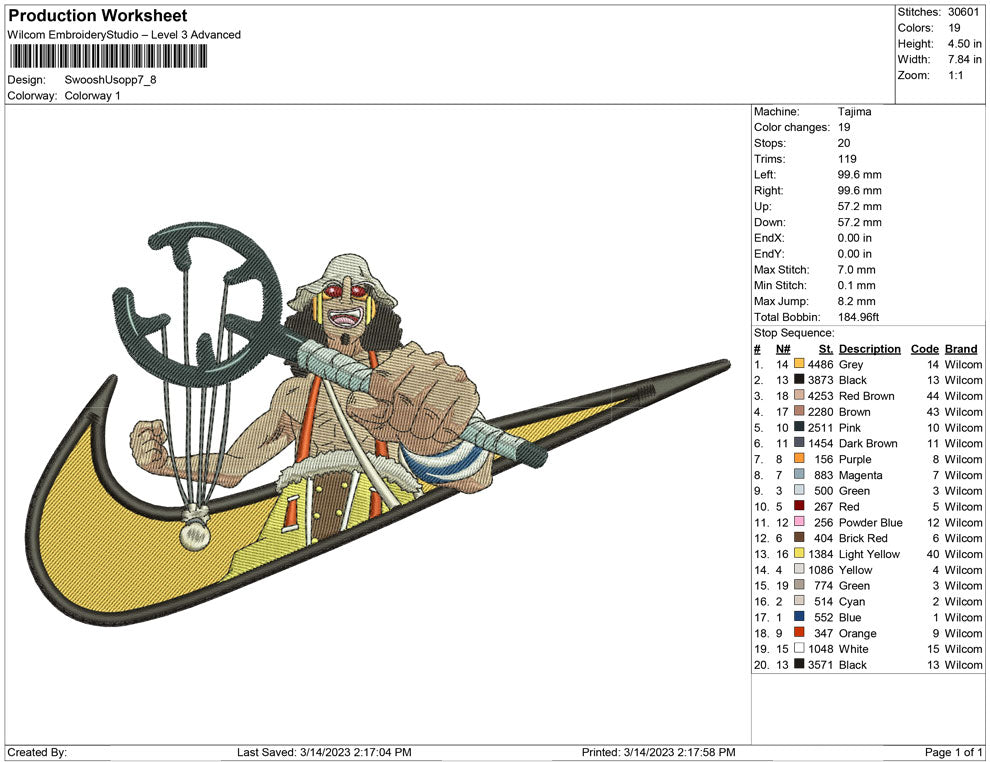Pick the Dark Brown 1454 swatch
The image size is (990, 762).
799,443
